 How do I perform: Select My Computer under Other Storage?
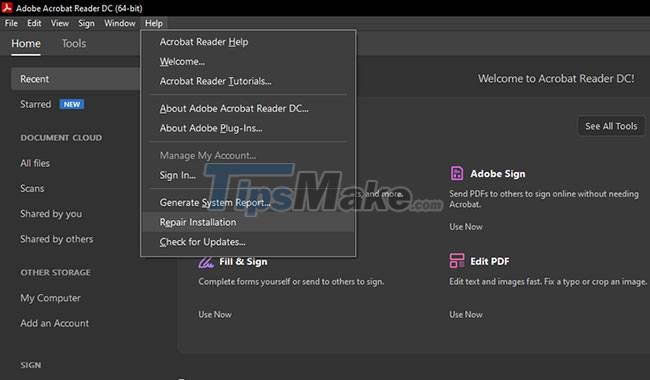pos(50,298)
